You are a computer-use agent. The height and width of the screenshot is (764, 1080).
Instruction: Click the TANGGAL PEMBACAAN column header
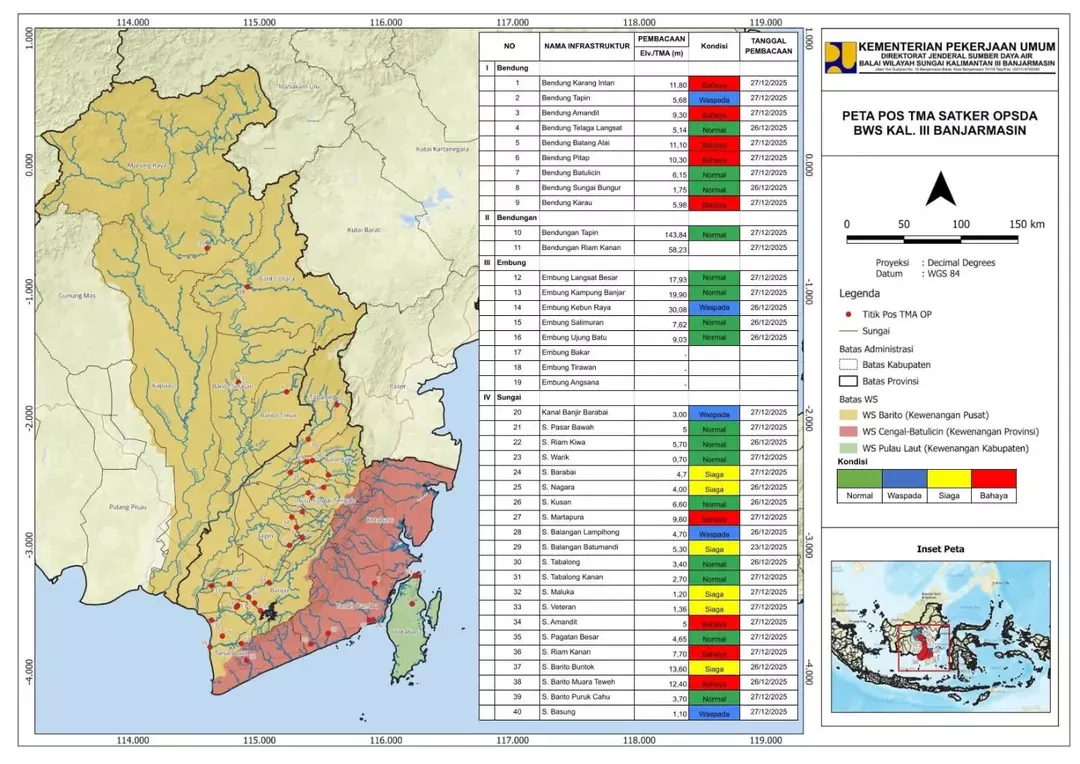767,46
